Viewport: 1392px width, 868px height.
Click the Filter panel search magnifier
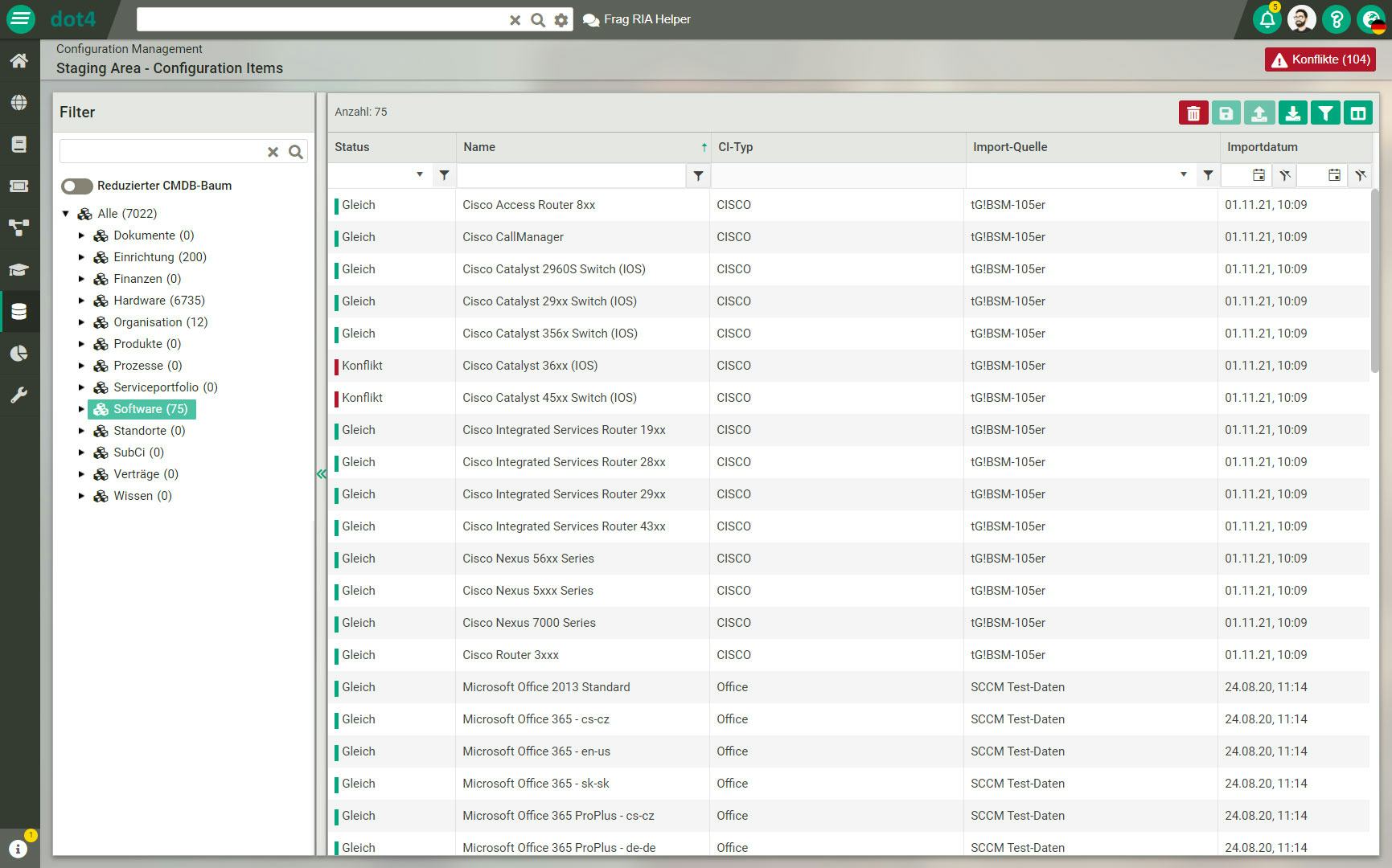pos(296,152)
